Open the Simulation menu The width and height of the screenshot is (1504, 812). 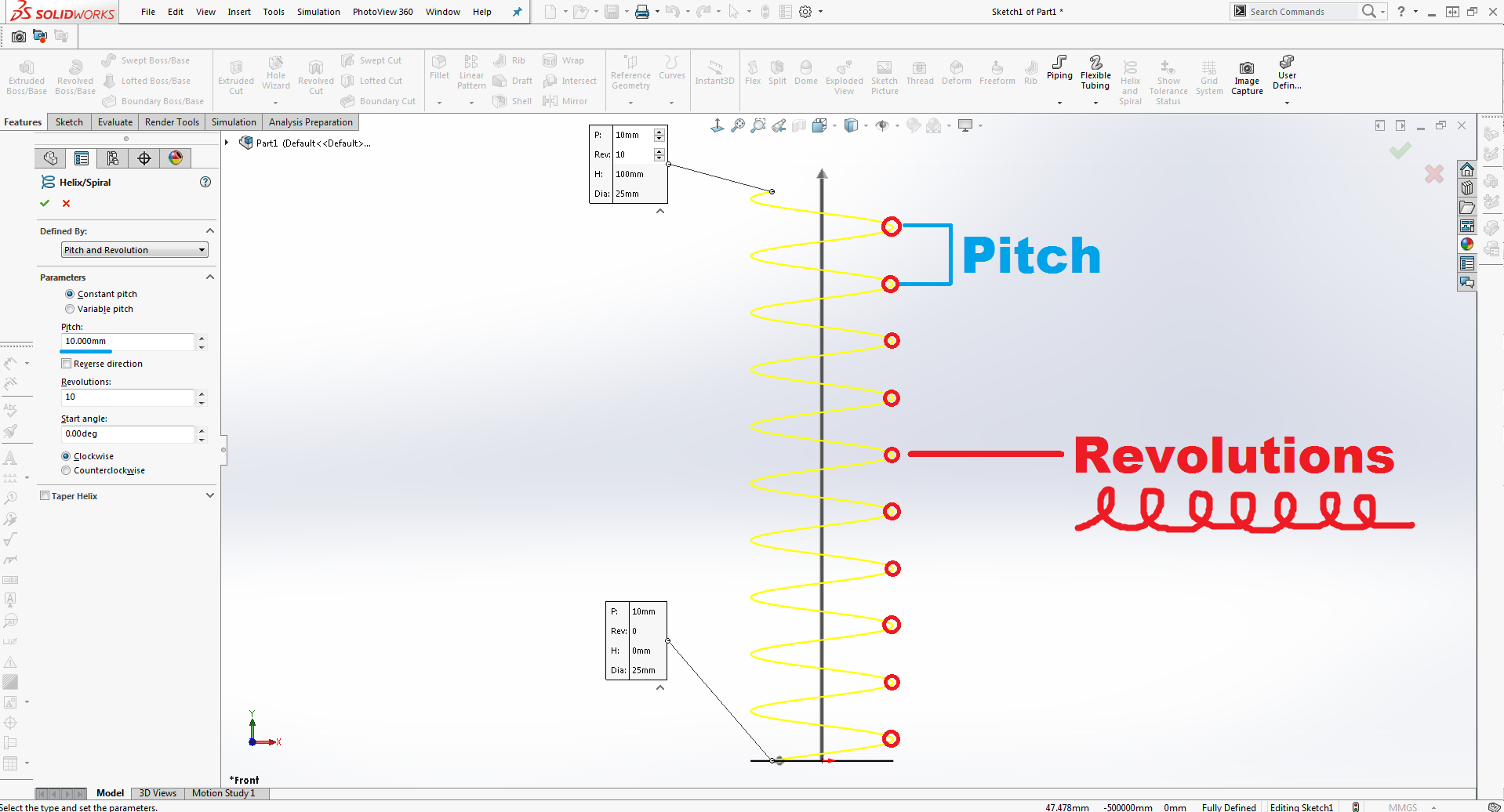click(318, 12)
